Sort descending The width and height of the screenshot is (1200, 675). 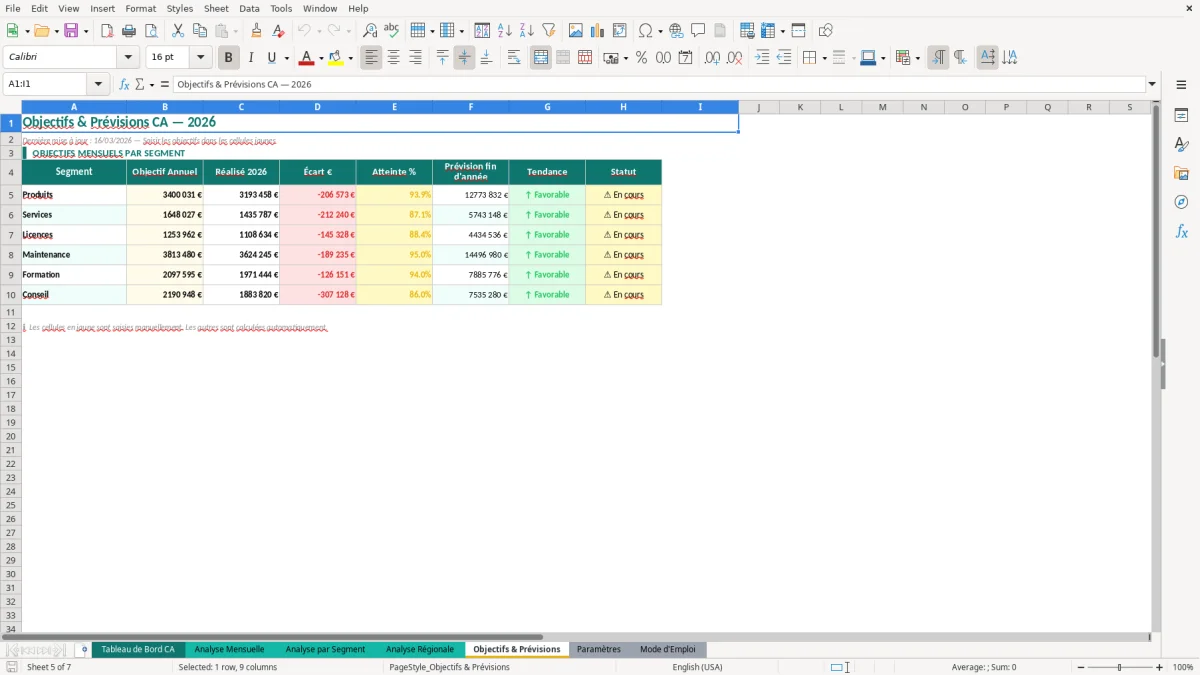coord(527,31)
